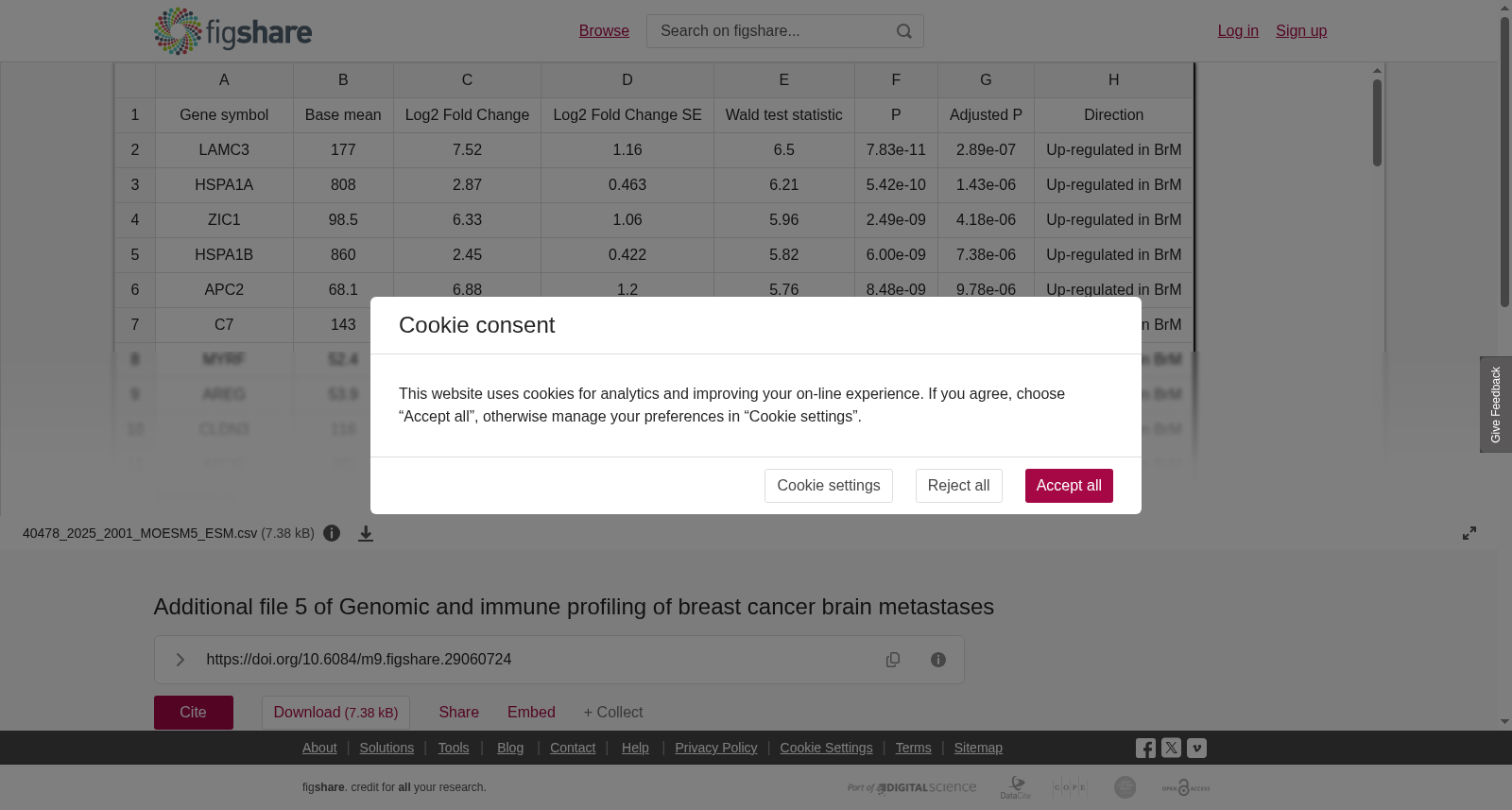Open Cookie settings in consent dialog
Screen dimensions: 1512x810
click(x=829, y=486)
